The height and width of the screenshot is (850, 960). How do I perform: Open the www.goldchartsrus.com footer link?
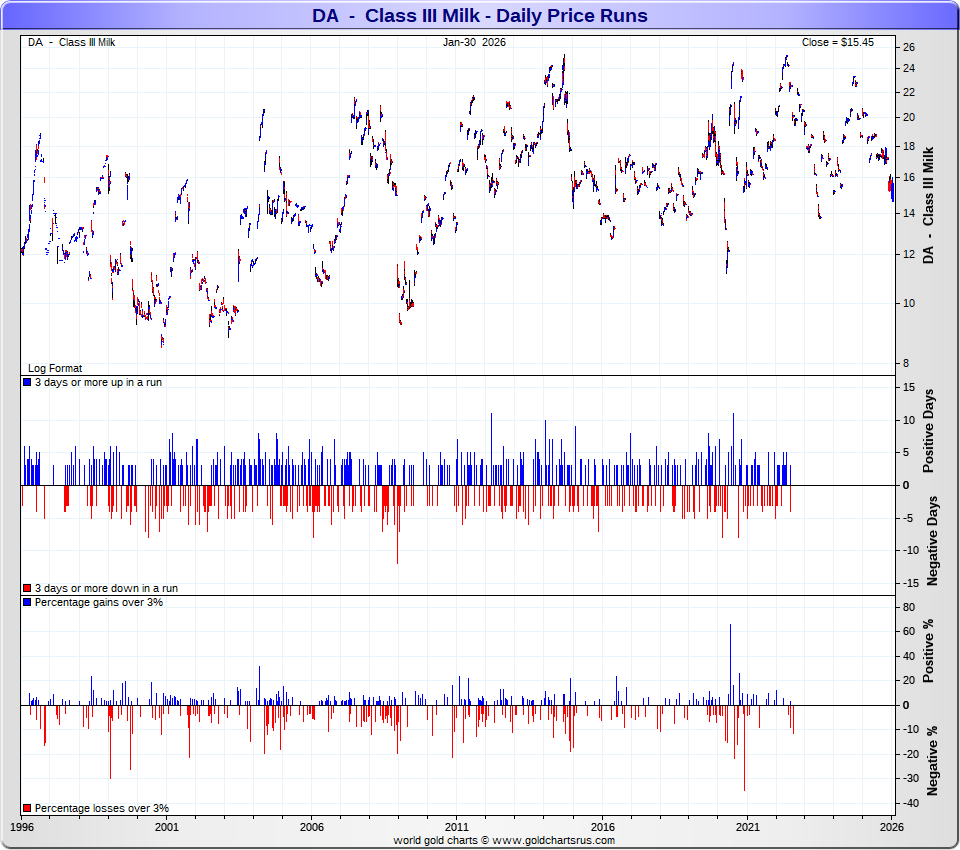point(553,841)
